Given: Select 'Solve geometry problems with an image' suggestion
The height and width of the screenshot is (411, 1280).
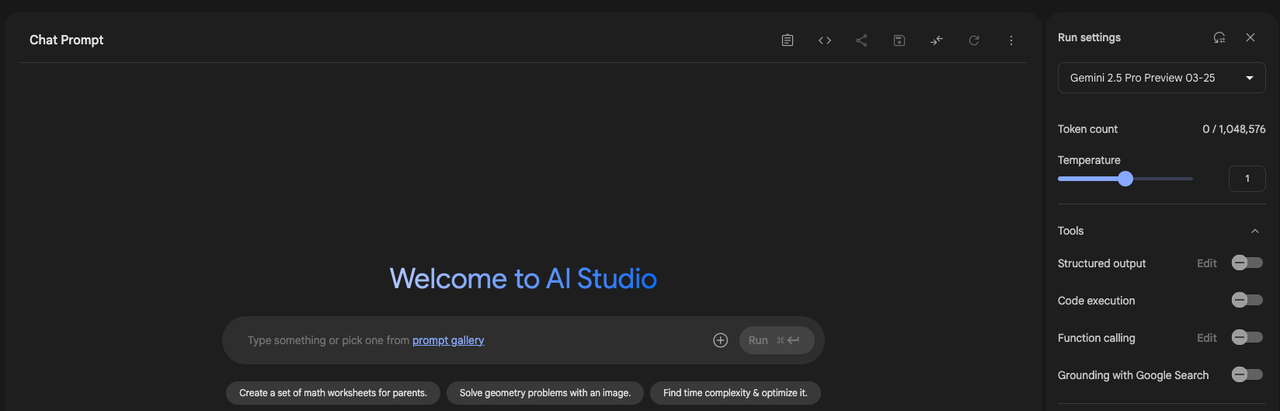Looking at the screenshot, I should [x=545, y=393].
